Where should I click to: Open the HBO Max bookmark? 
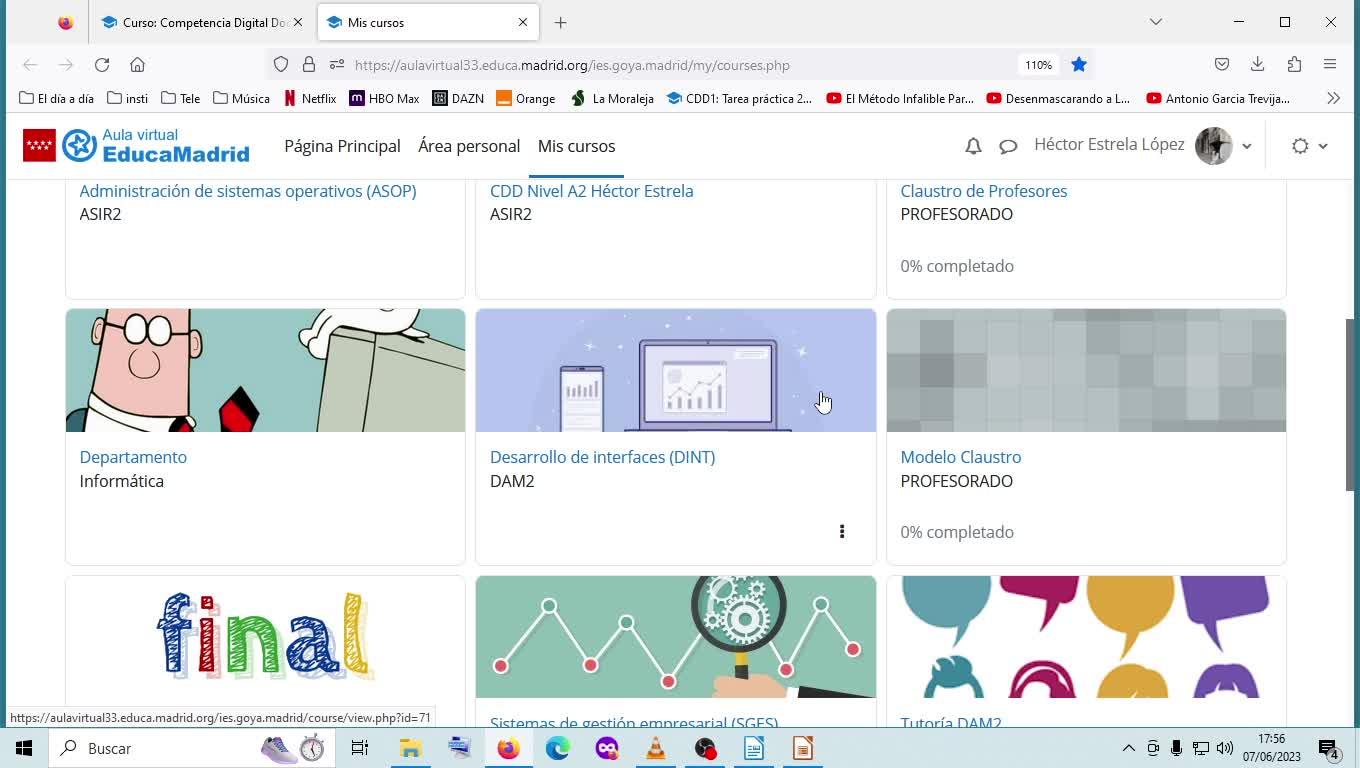pos(384,98)
